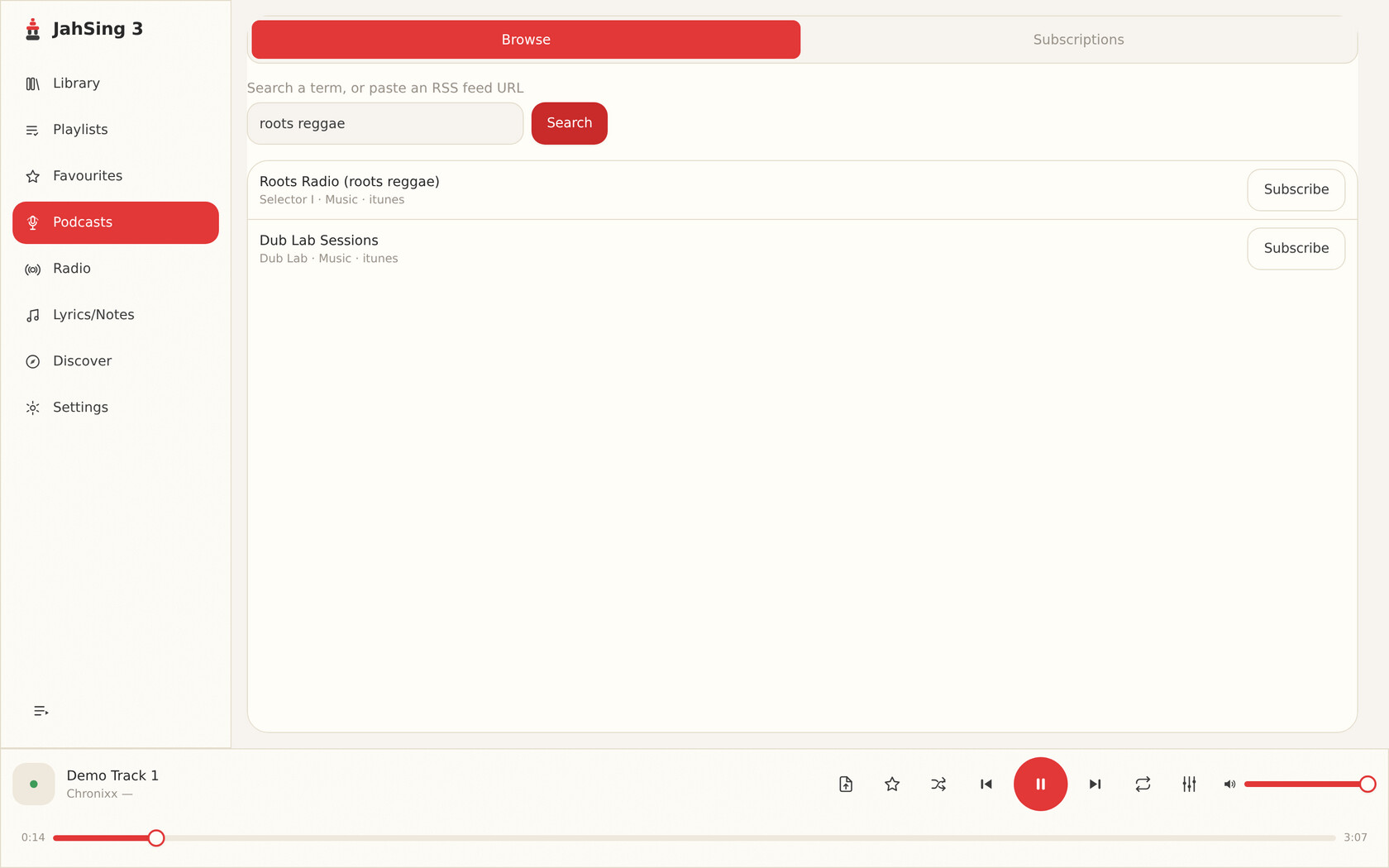Click the Demo Track 1 title
This screenshot has width=1389, height=868.
coord(112,775)
